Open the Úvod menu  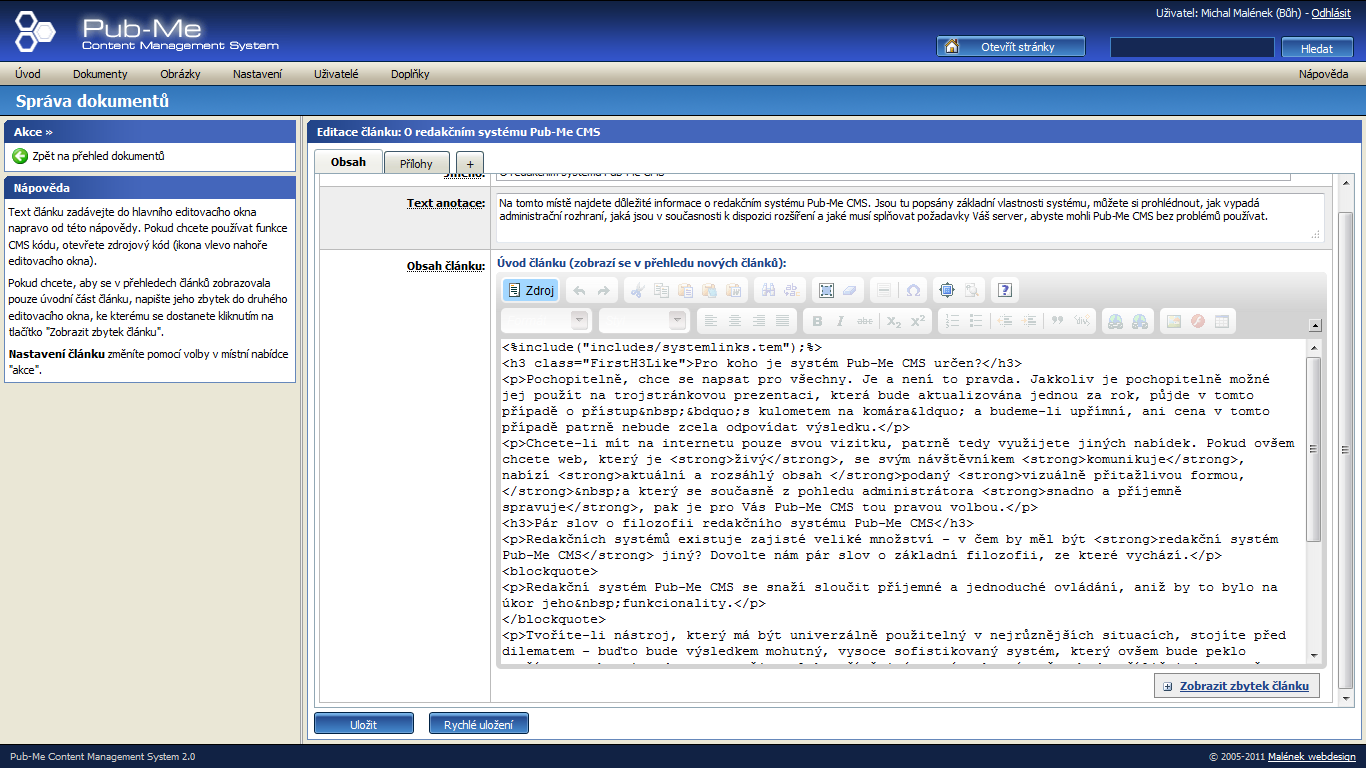[x=28, y=74]
